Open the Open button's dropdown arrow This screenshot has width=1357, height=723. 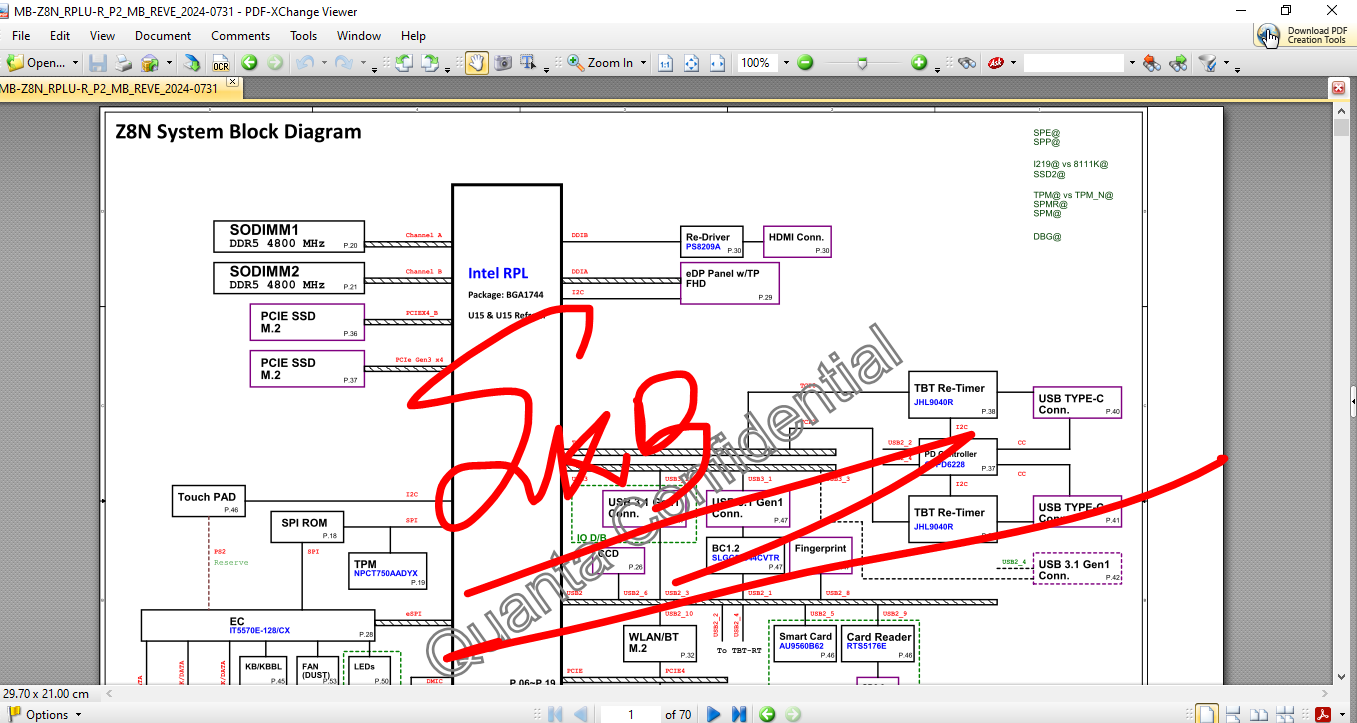point(75,63)
